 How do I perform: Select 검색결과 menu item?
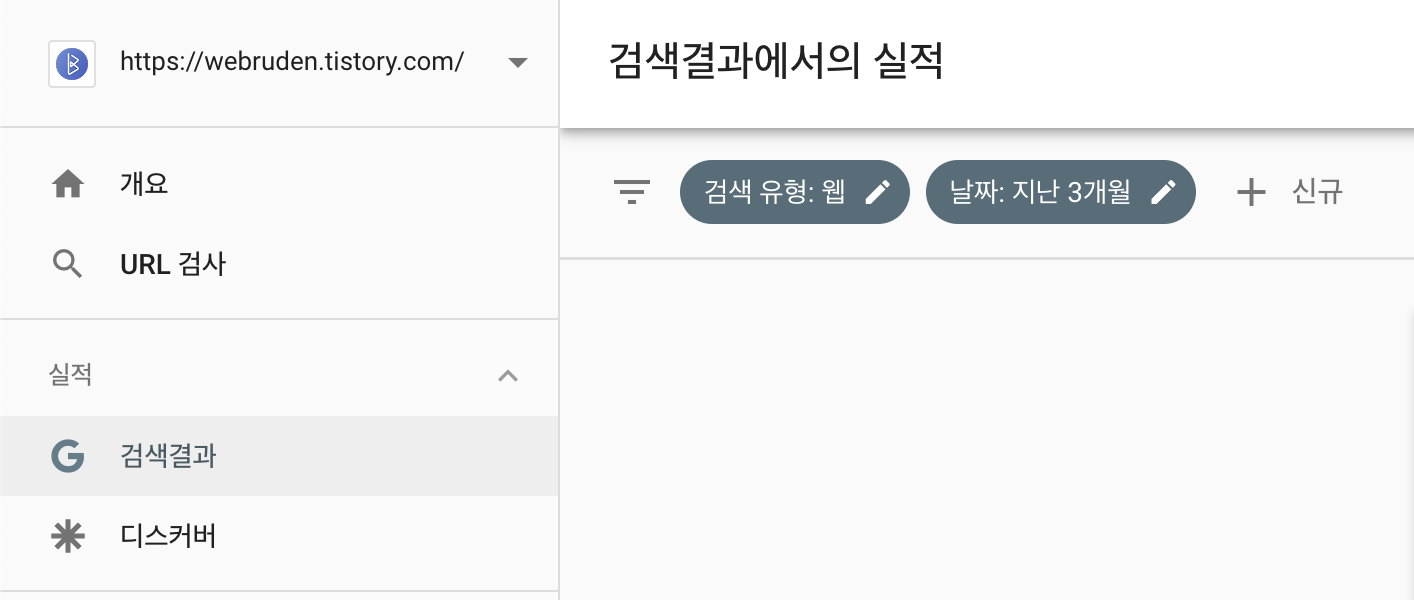[279, 456]
